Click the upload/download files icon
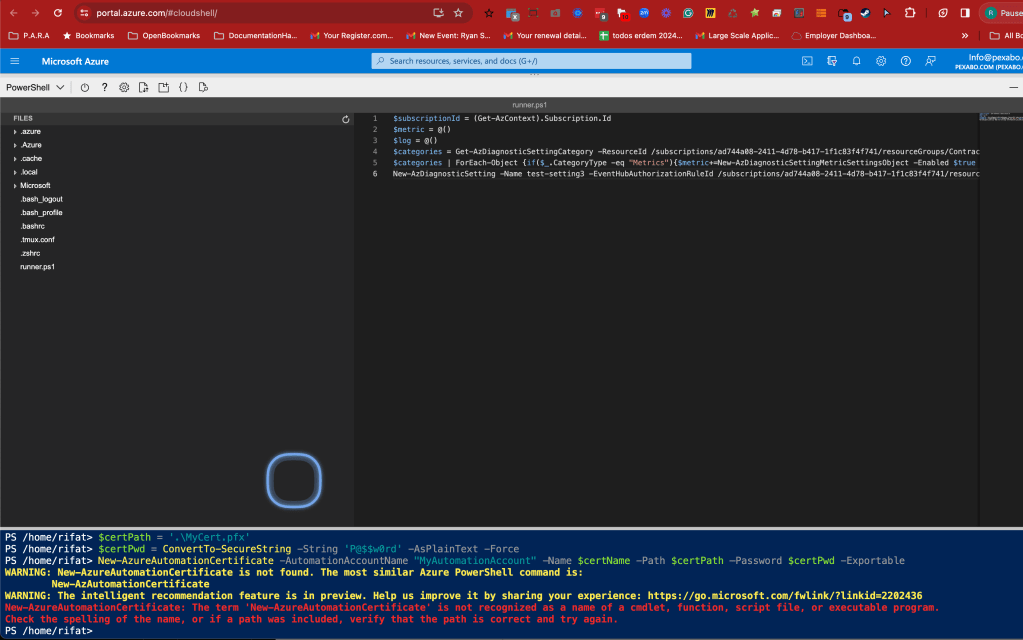Screen dimensions: 1023x640 coord(144,87)
